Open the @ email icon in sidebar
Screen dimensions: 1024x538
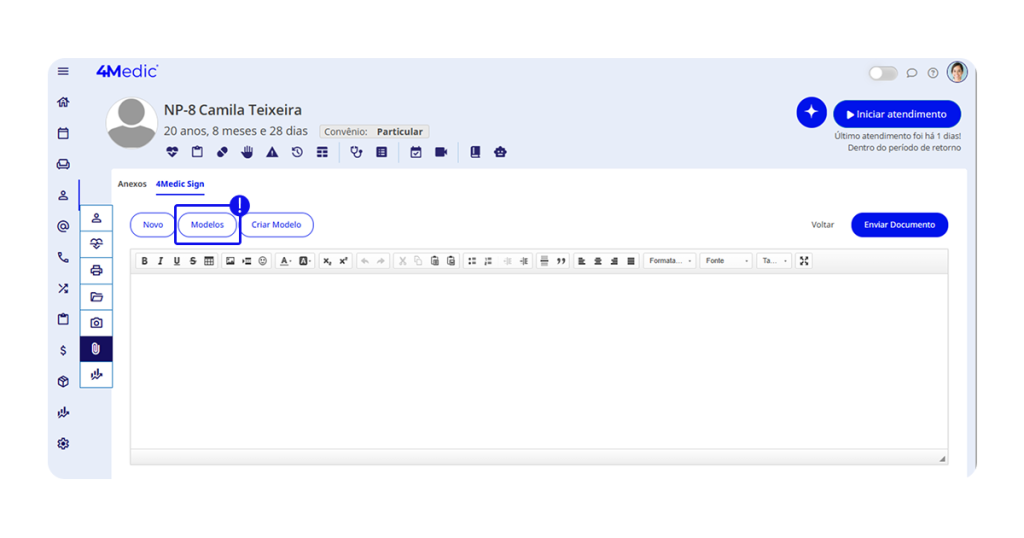pos(63,226)
